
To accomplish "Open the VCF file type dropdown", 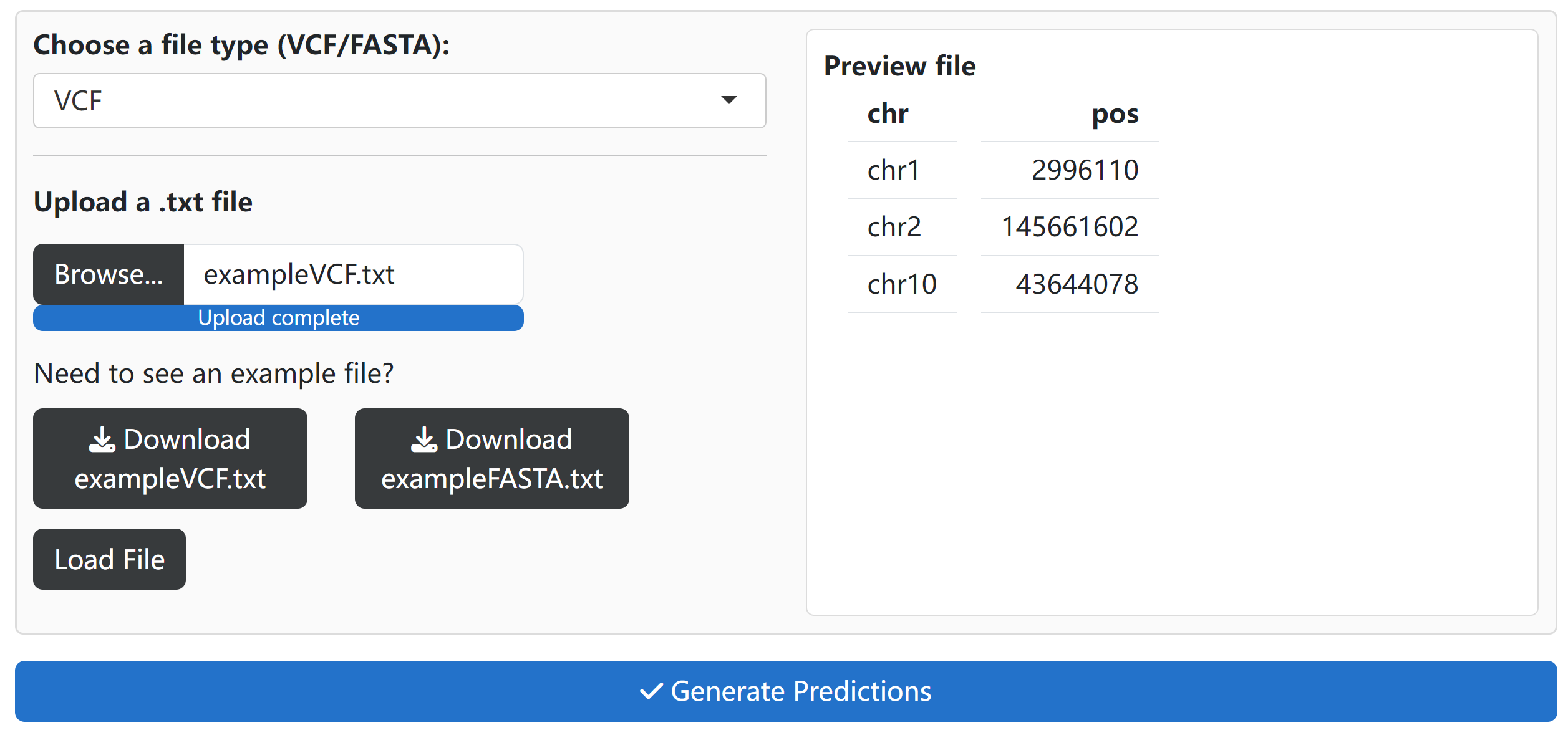I will click(399, 101).
